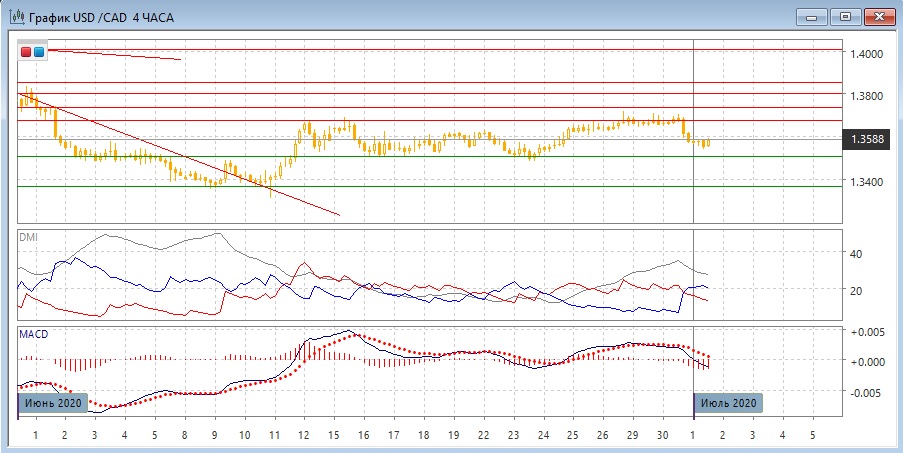Click the 40 level on DMI scale

[855, 254]
